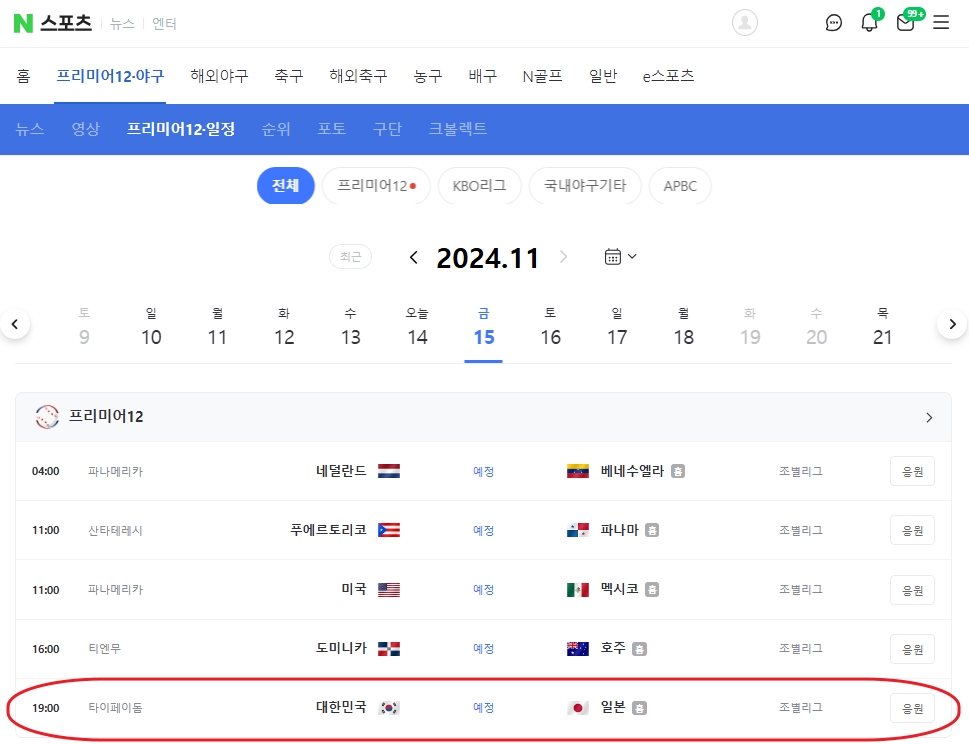Select date Saturday 16

(551, 328)
